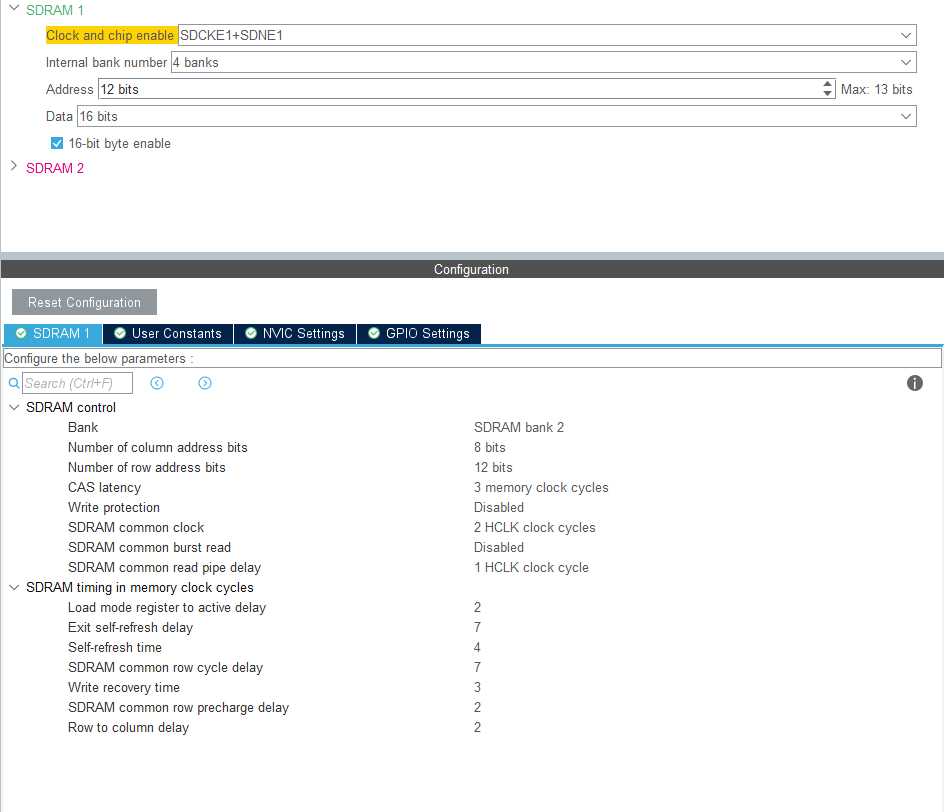
Task: Click the CAS latency parameter label
Action: tap(104, 488)
